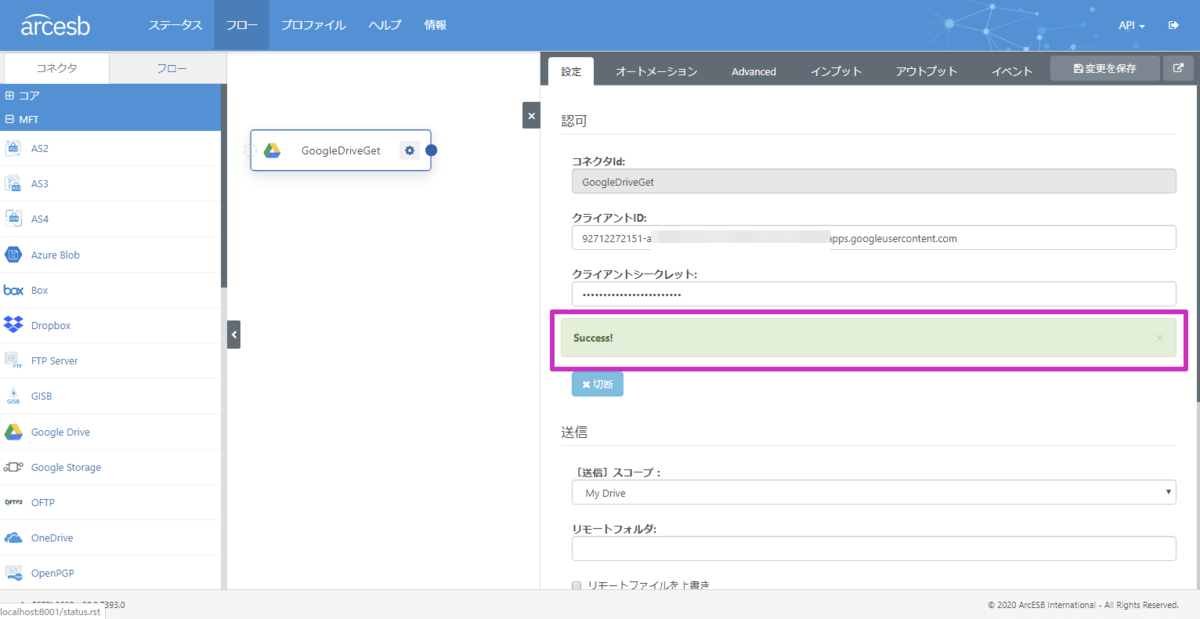Viewport: 1200px width, 619px height.
Task: Open the API dropdown menu
Action: [1131, 25]
